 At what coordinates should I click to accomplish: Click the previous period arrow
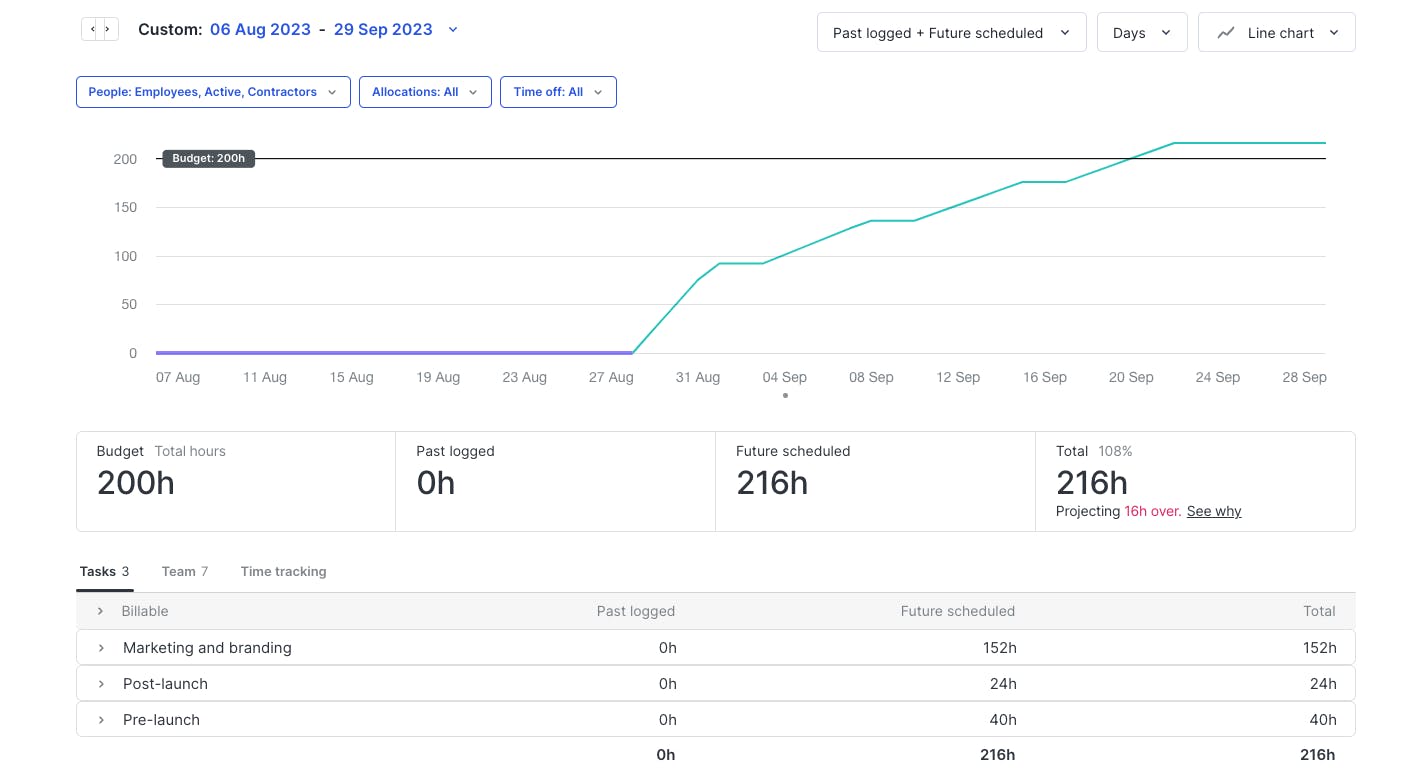point(92,29)
